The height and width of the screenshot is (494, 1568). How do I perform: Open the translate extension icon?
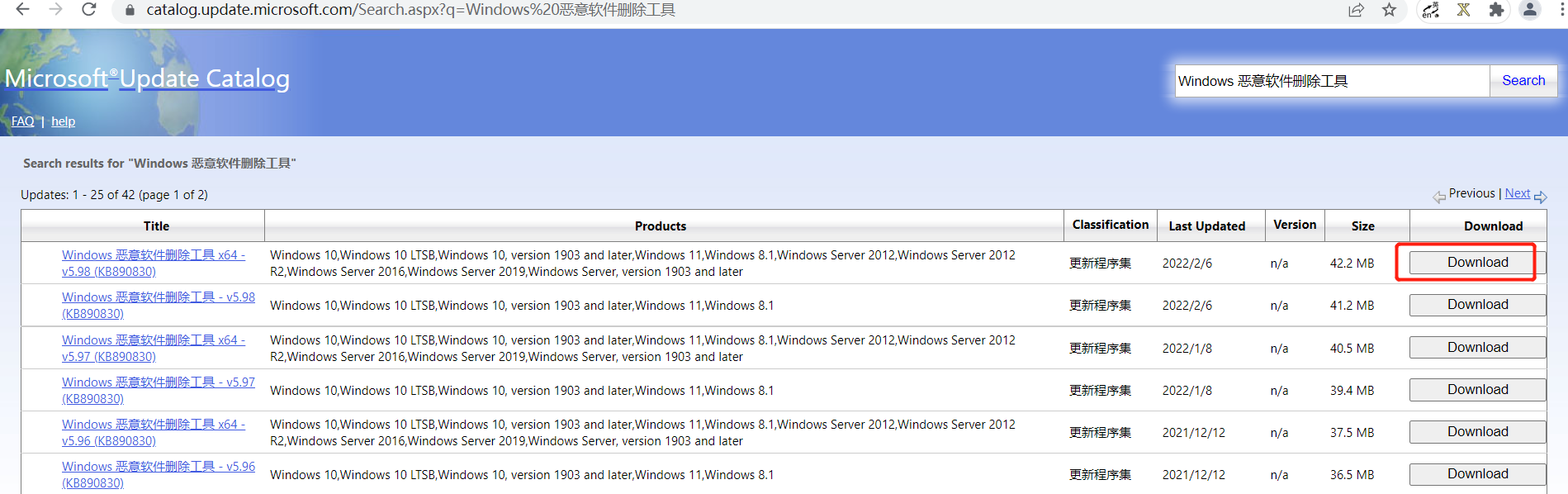coord(1430,11)
